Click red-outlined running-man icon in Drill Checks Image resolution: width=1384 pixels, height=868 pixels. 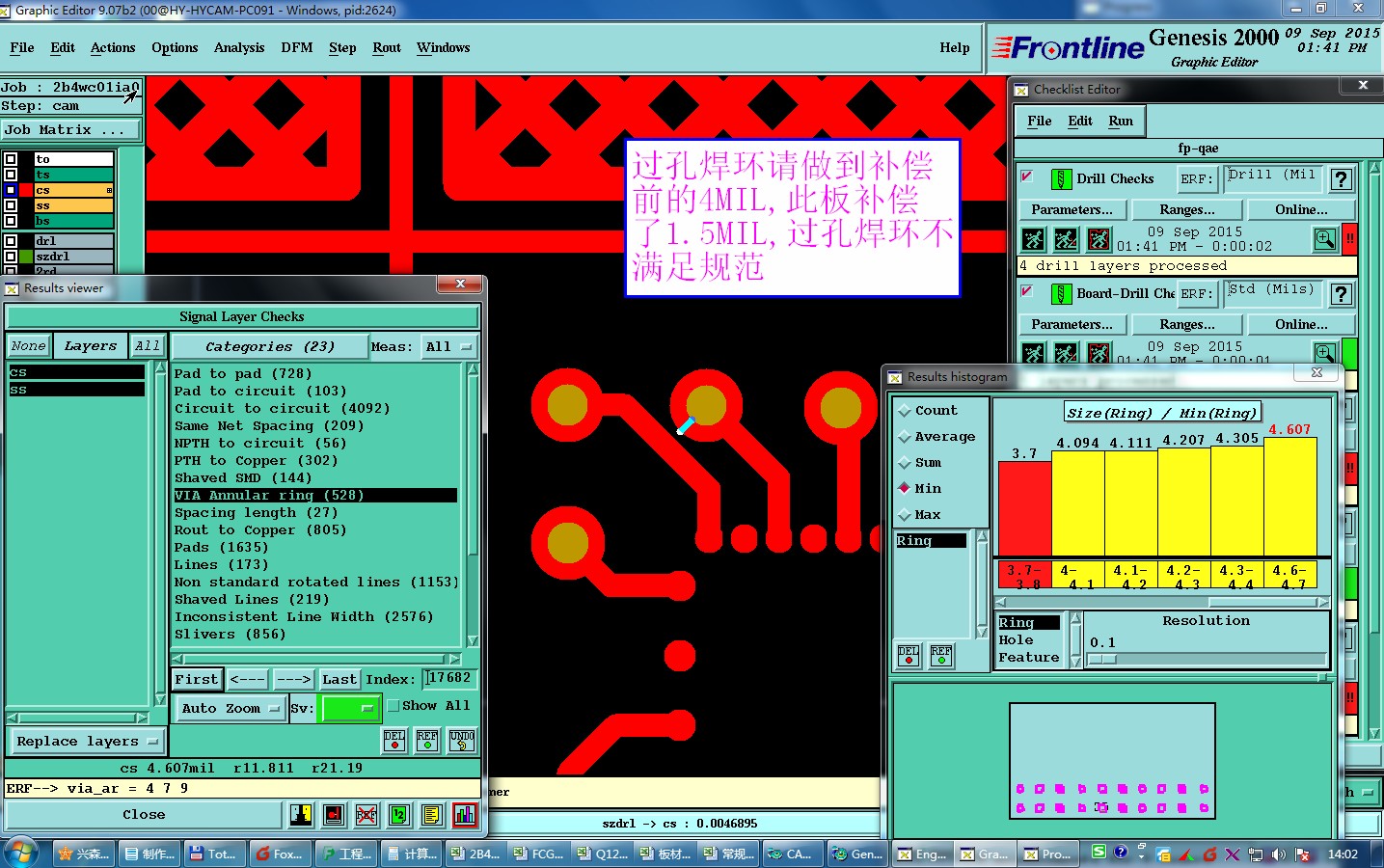1099,239
